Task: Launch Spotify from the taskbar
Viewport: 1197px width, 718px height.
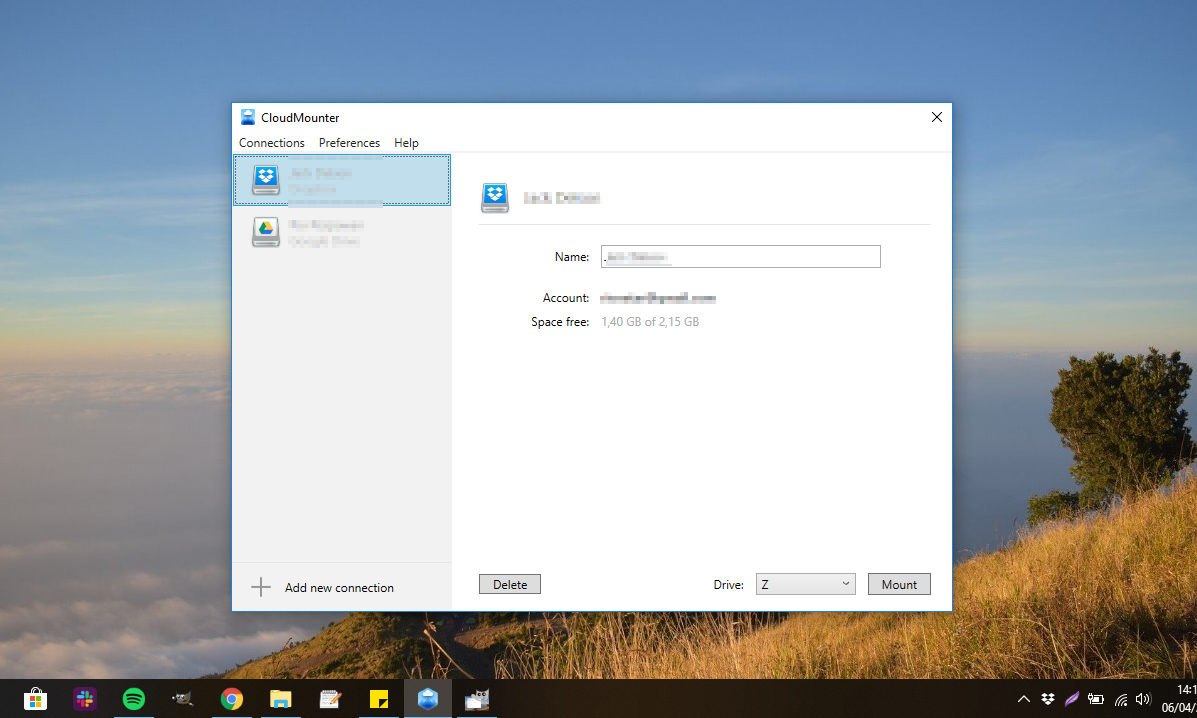Action: [133, 698]
